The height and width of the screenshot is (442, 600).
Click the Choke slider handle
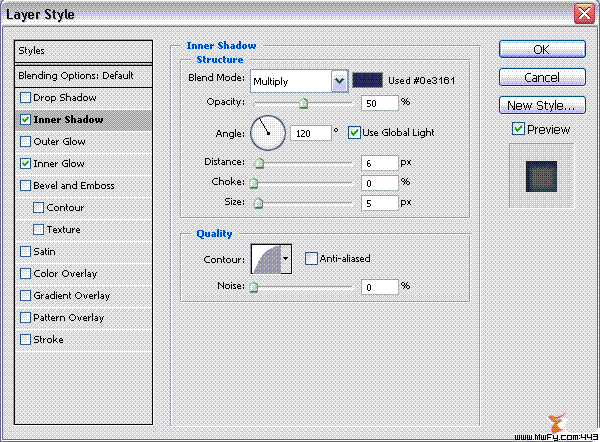click(x=254, y=183)
